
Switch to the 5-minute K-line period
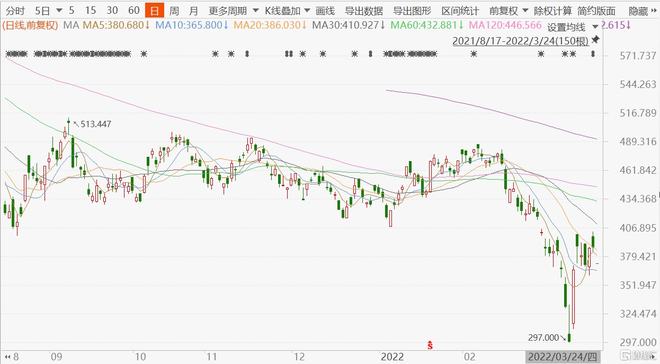click(72, 10)
